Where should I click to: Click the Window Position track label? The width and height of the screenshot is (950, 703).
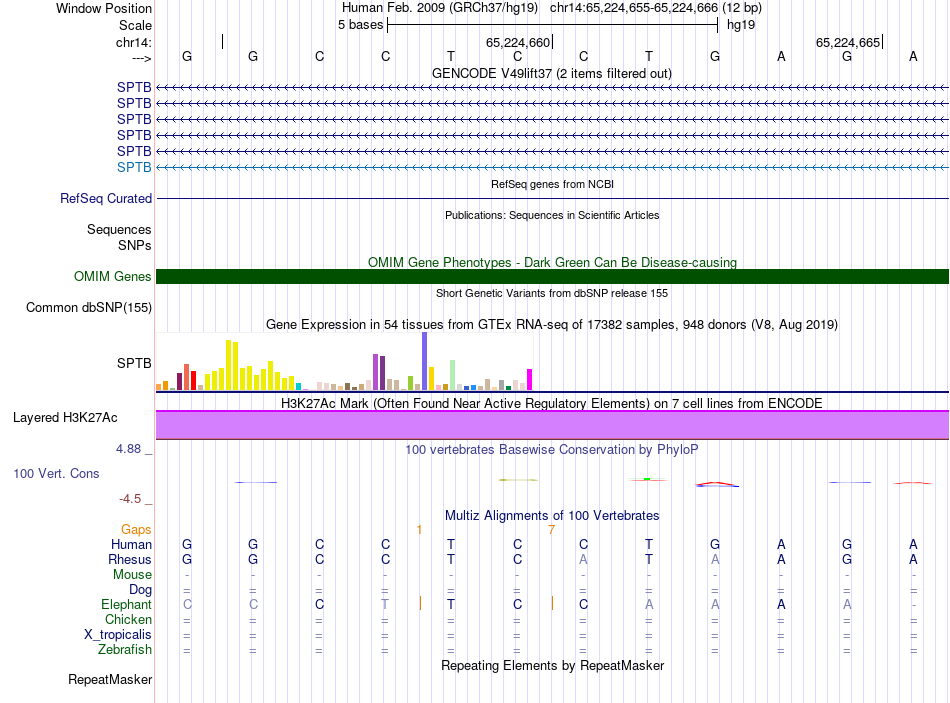point(104,8)
